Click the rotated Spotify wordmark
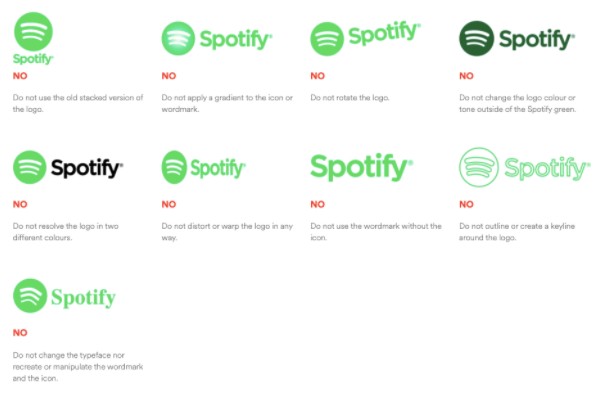606x395 pixels. (384, 33)
